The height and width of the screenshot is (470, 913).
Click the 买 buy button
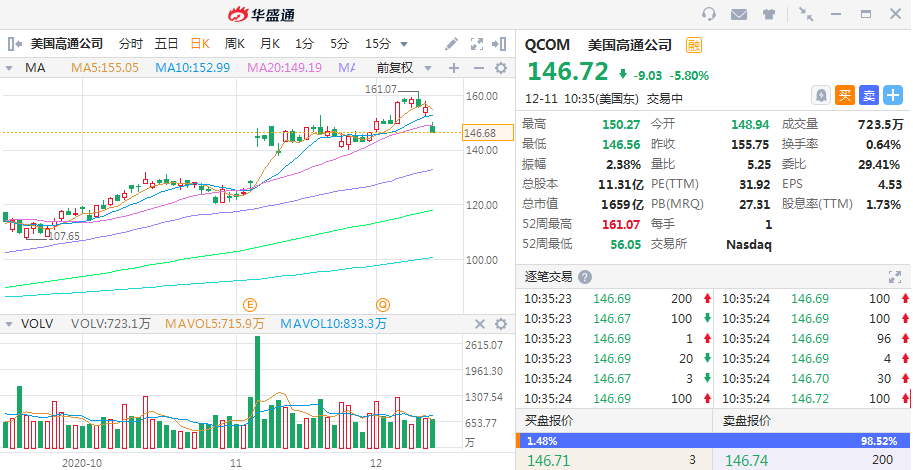coord(845,96)
